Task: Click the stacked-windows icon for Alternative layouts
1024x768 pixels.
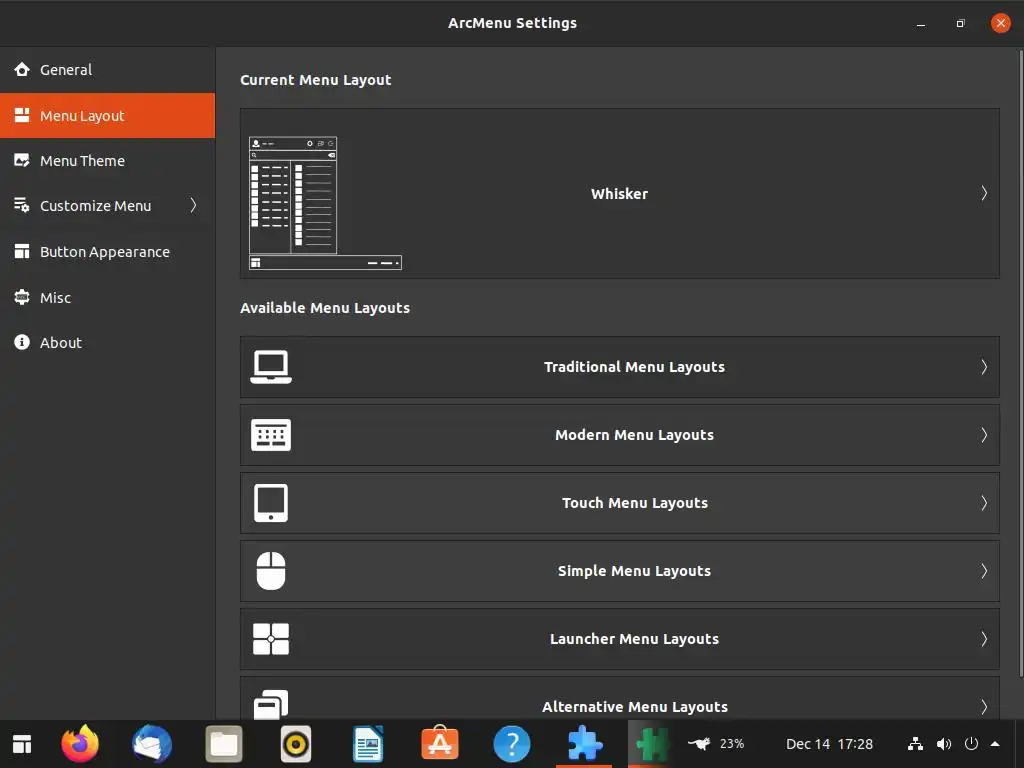Action: (x=270, y=705)
